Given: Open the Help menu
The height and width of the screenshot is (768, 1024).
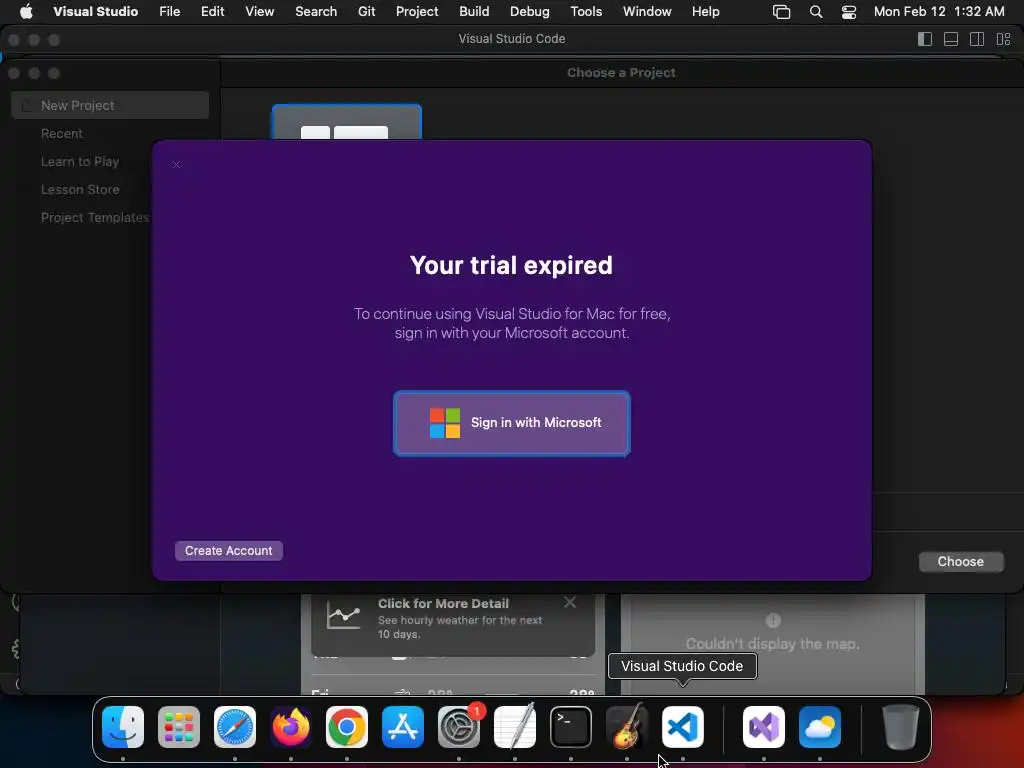Looking at the screenshot, I should point(705,12).
